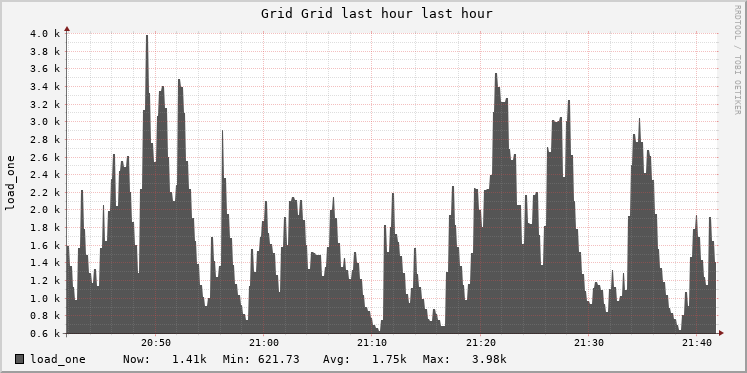Click the Avg 1.75k statistic

(x=364, y=359)
